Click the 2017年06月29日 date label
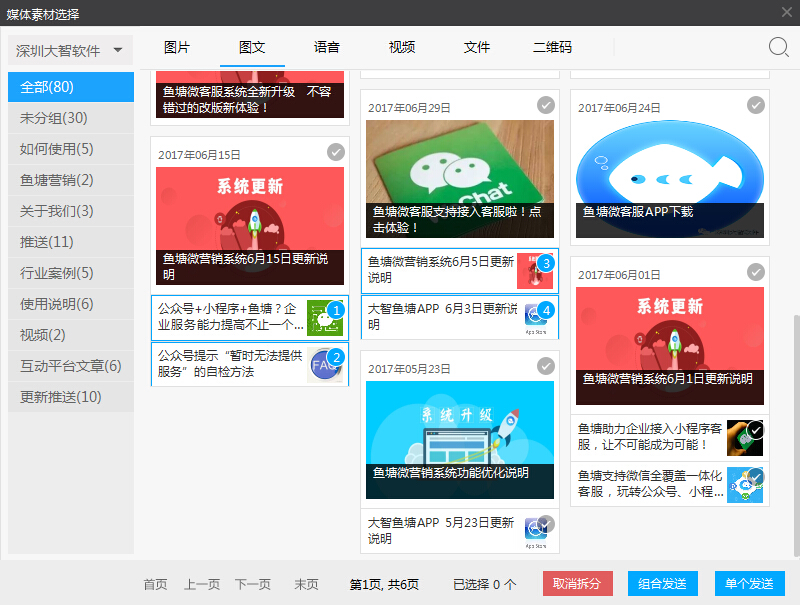 pyautogui.click(x=409, y=108)
